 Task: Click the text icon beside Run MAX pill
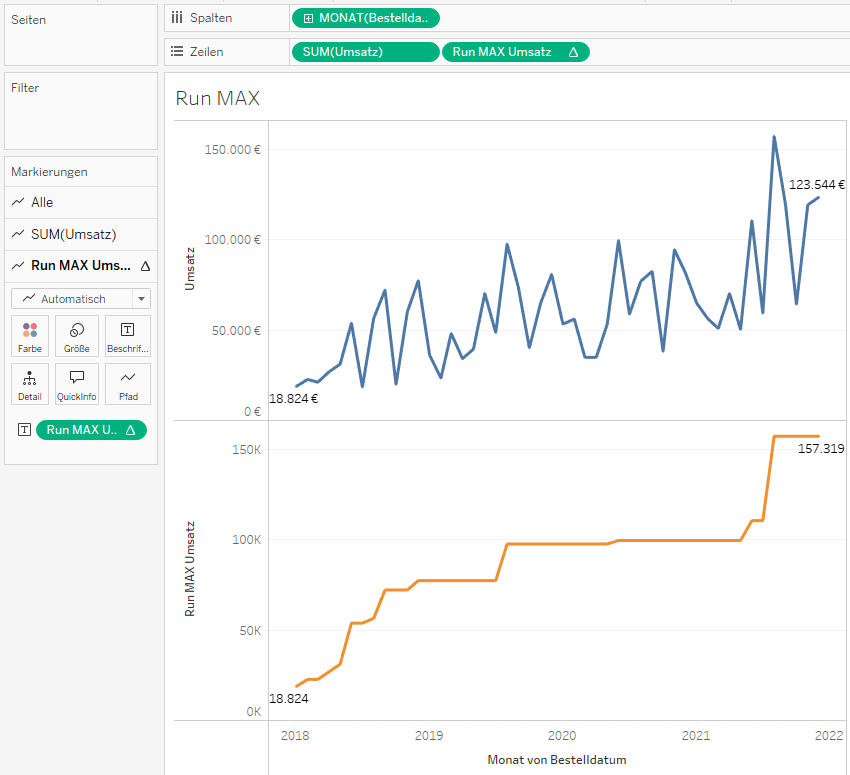point(25,430)
